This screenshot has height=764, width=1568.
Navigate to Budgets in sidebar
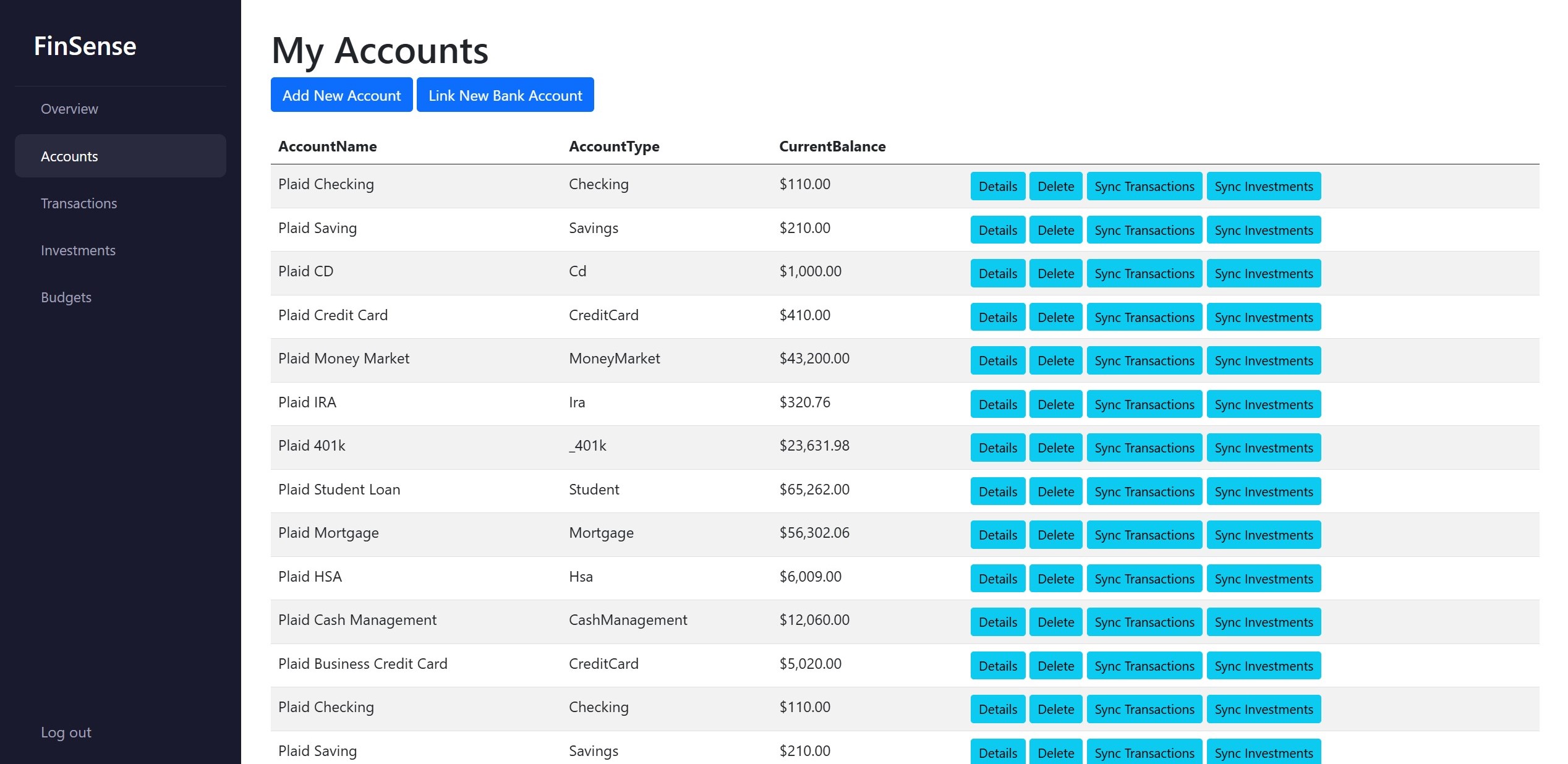(x=66, y=297)
